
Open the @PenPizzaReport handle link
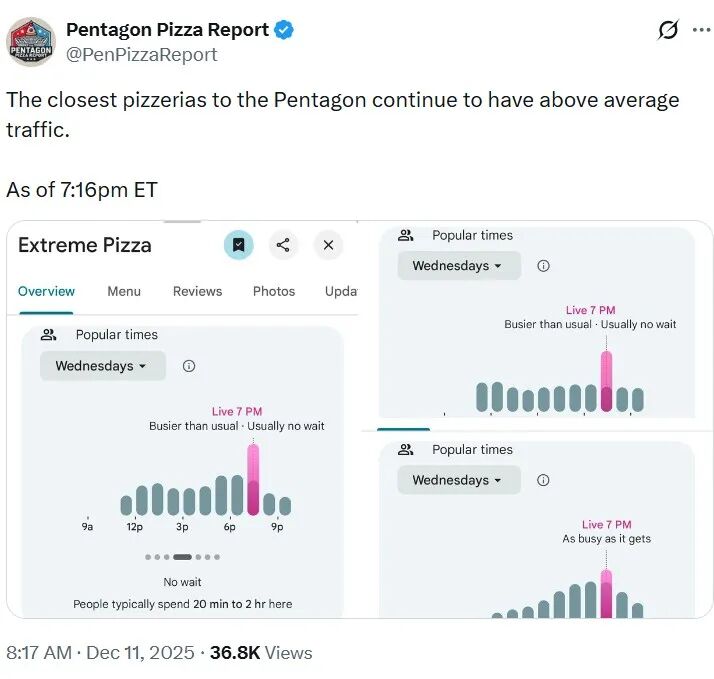[141, 54]
